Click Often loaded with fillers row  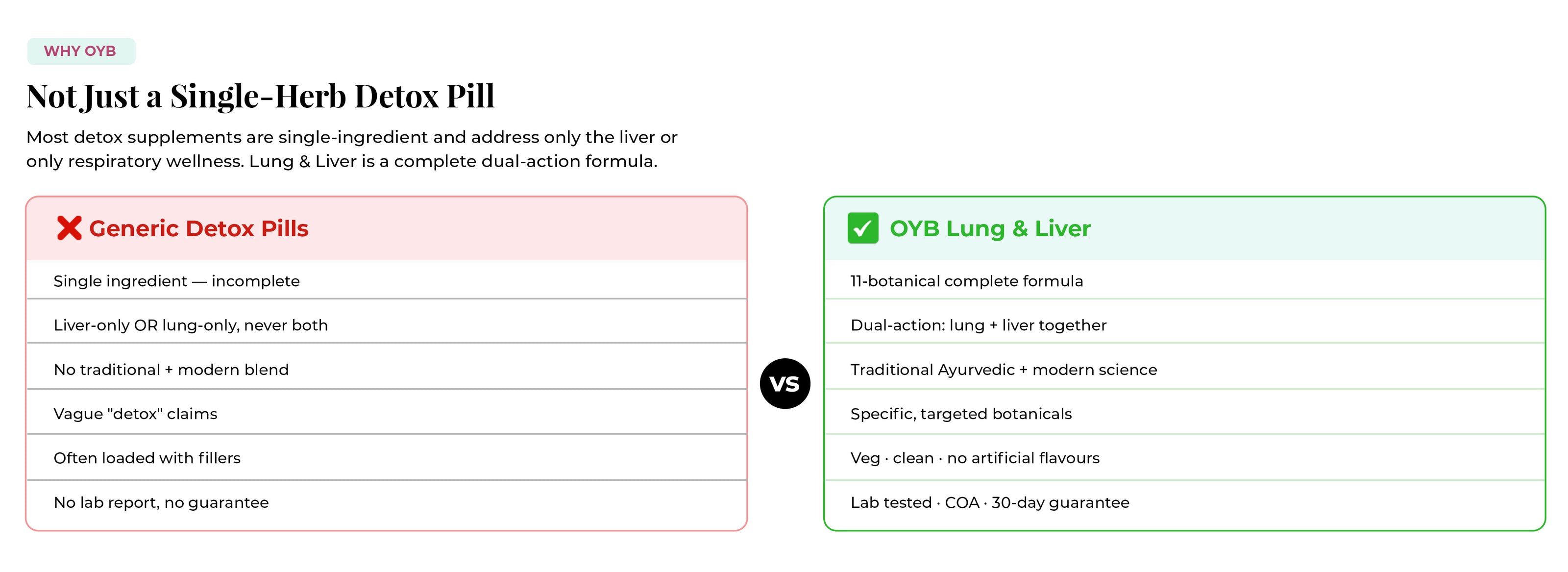coord(387,457)
